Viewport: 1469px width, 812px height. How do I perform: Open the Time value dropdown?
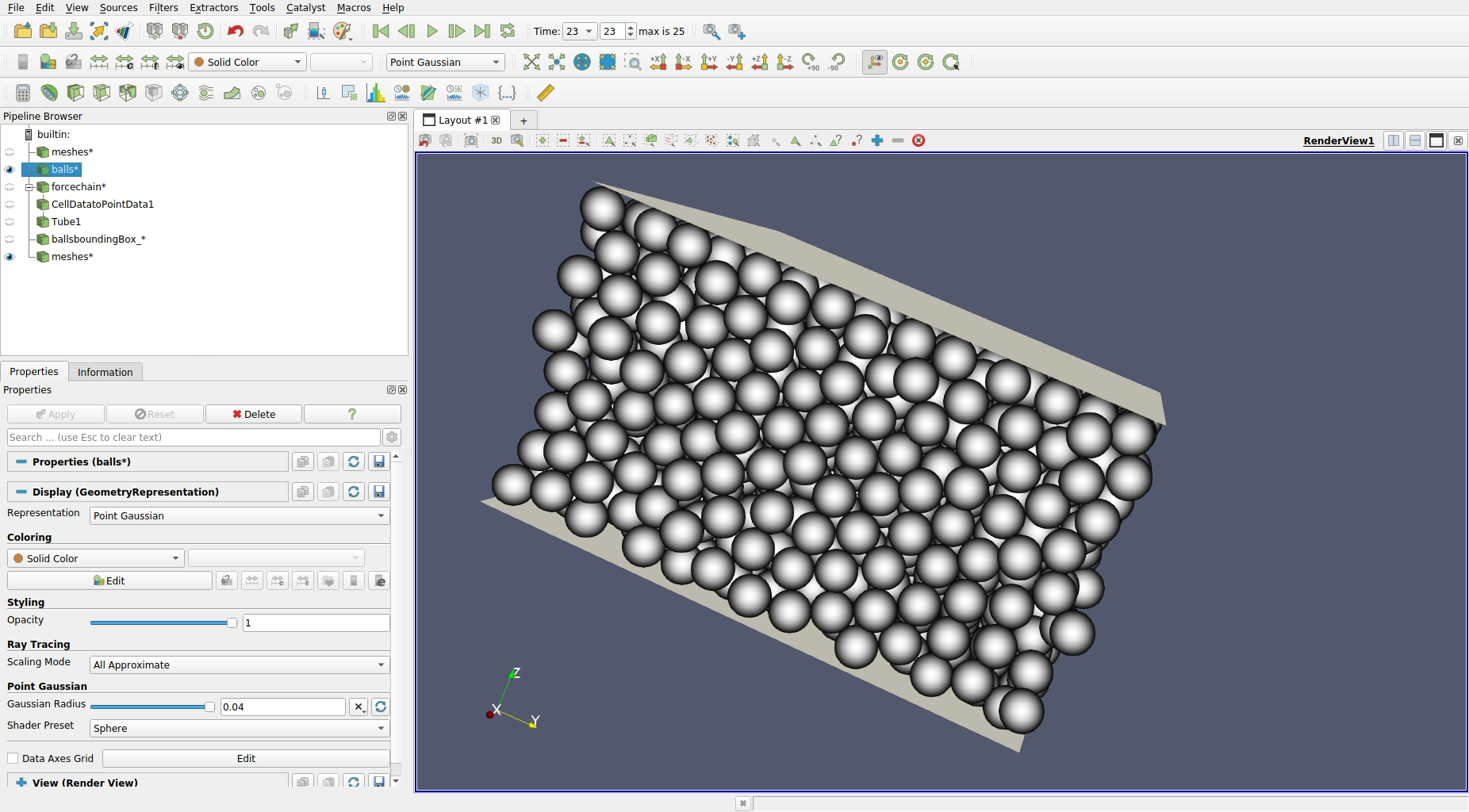[579, 31]
